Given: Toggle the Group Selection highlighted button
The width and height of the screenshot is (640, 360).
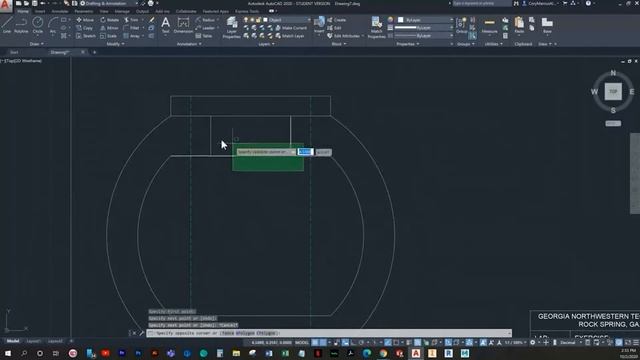Looking at the screenshot, I should coord(472,36).
